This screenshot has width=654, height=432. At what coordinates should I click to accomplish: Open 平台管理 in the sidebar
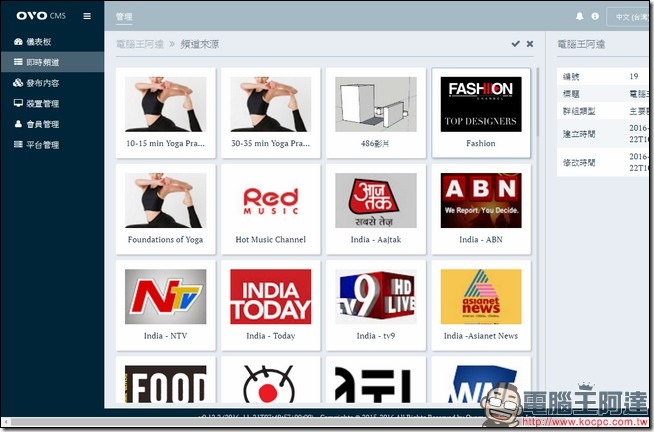52,145
